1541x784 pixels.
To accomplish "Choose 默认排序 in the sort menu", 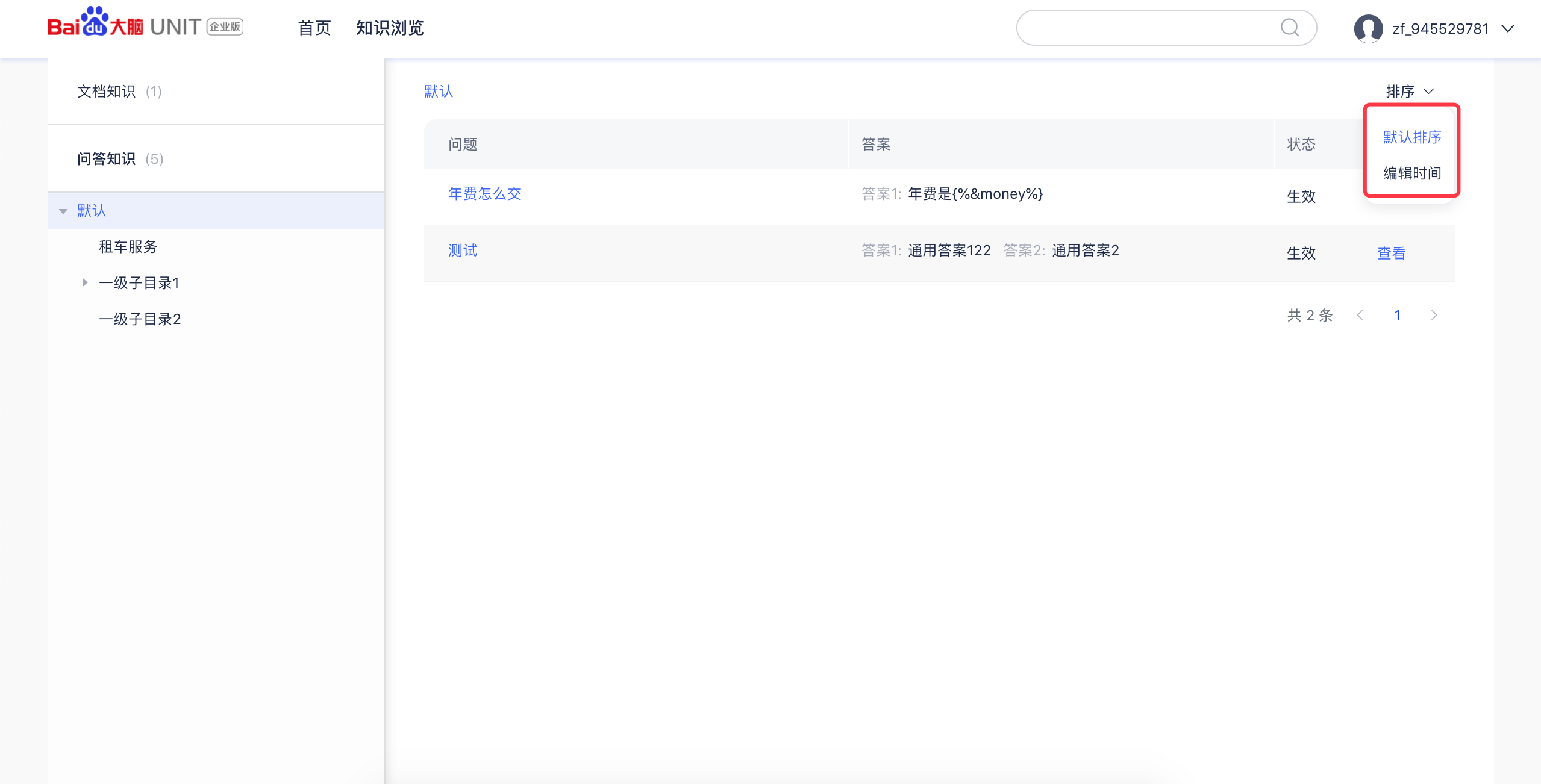I will click(1412, 137).
